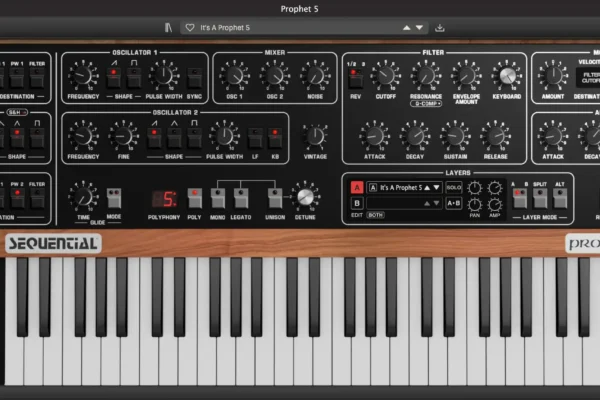Click the Vintage knob
Screen dimensions: 600x400
tap(315, 136)
